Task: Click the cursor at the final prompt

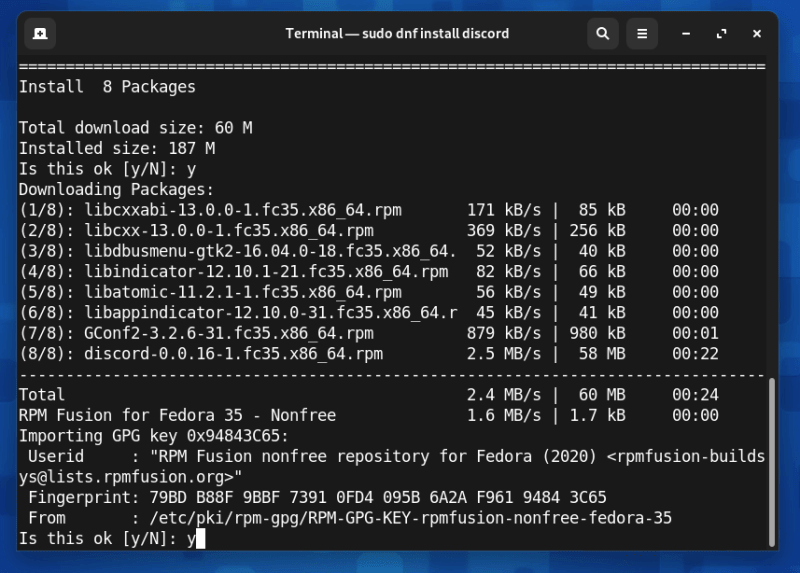Action: click(x=200, y=539)
